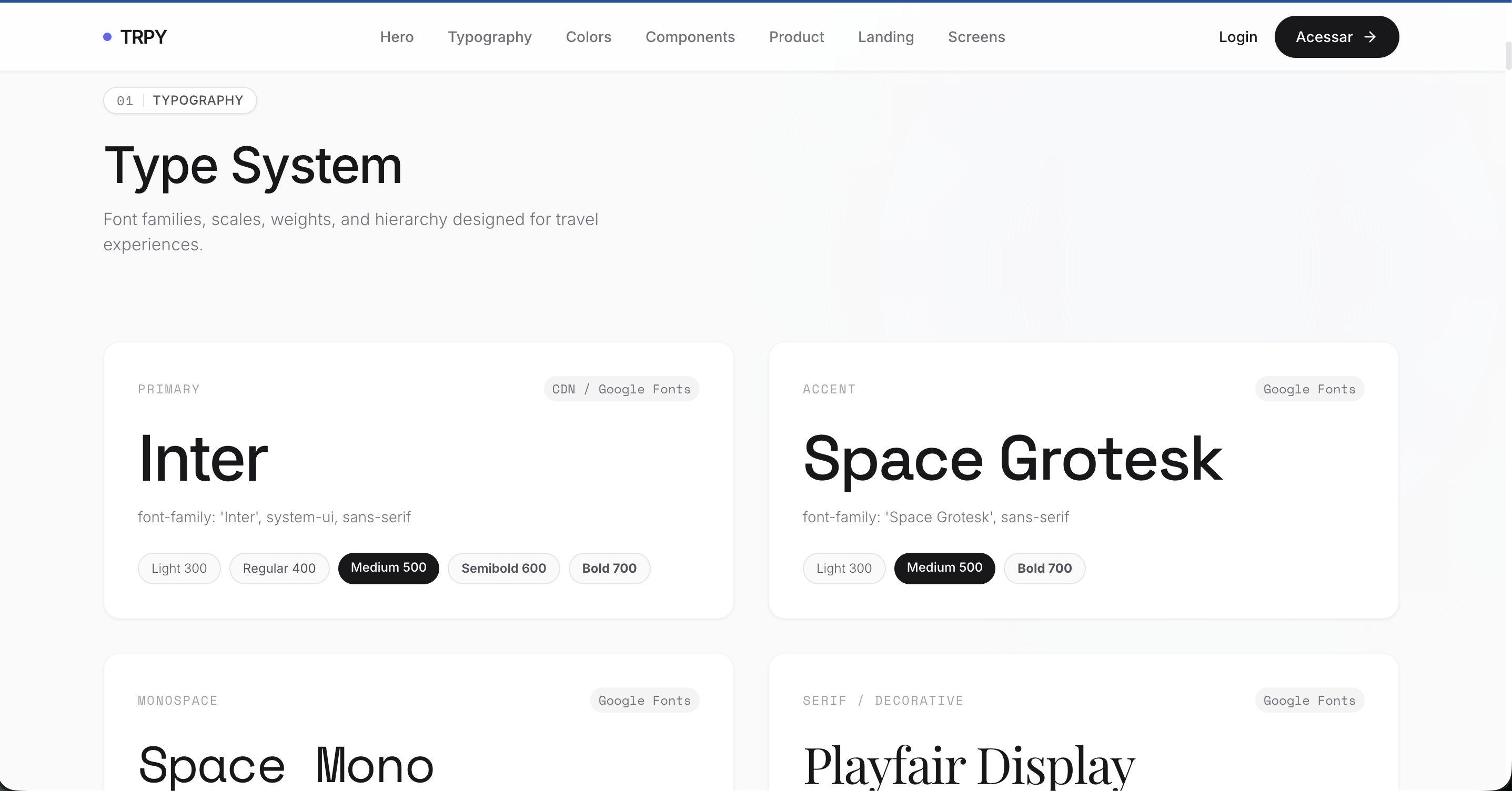Visit the Screens nav link

click(976, 37)
